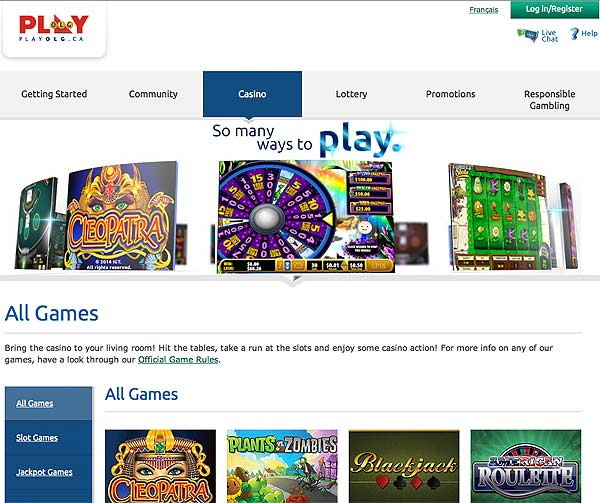
Task: Filter by Slot Games in sidebar
Action: [x=37, y=438]
